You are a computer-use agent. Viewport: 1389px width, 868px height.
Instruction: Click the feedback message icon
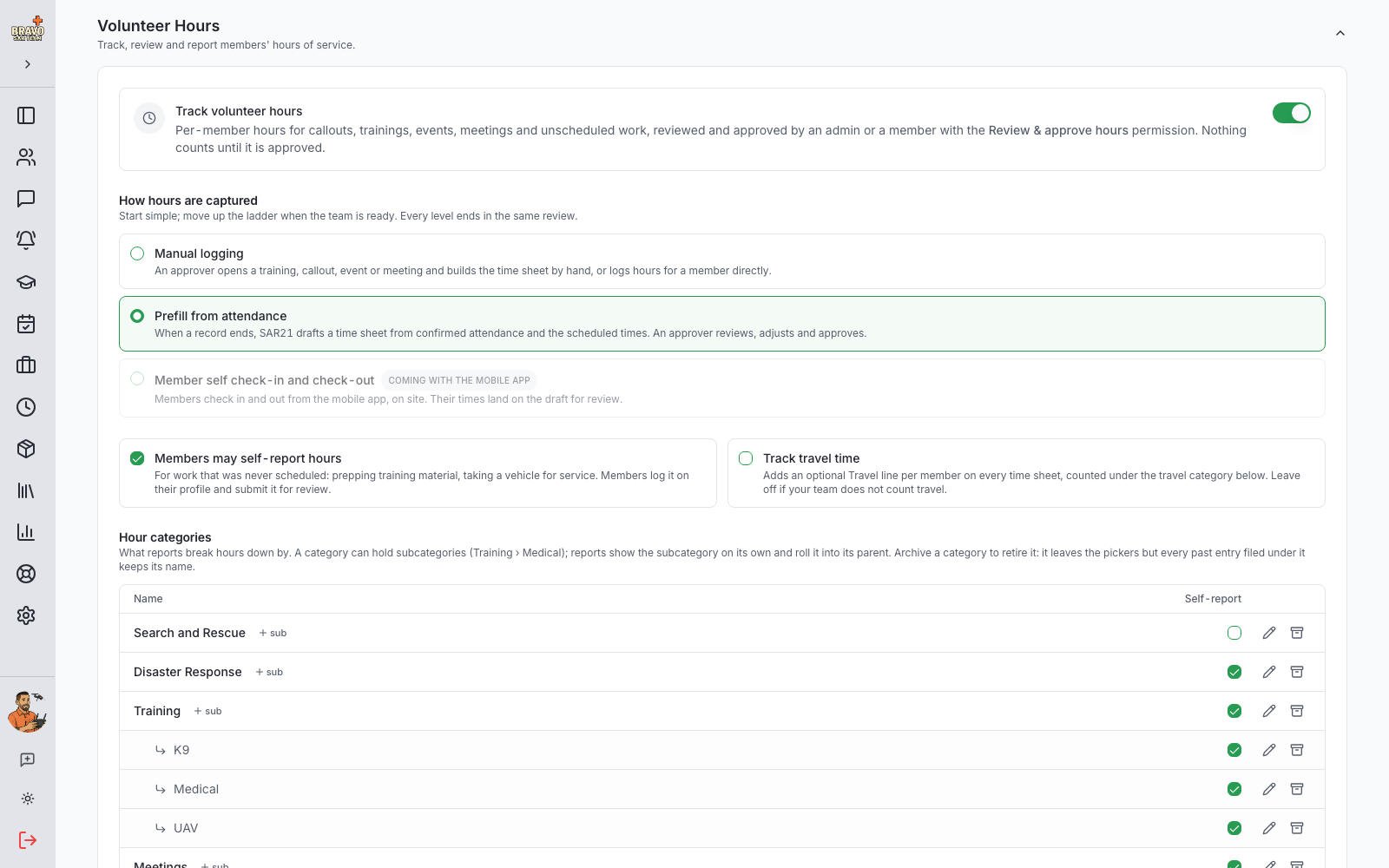tap(28, 759)
